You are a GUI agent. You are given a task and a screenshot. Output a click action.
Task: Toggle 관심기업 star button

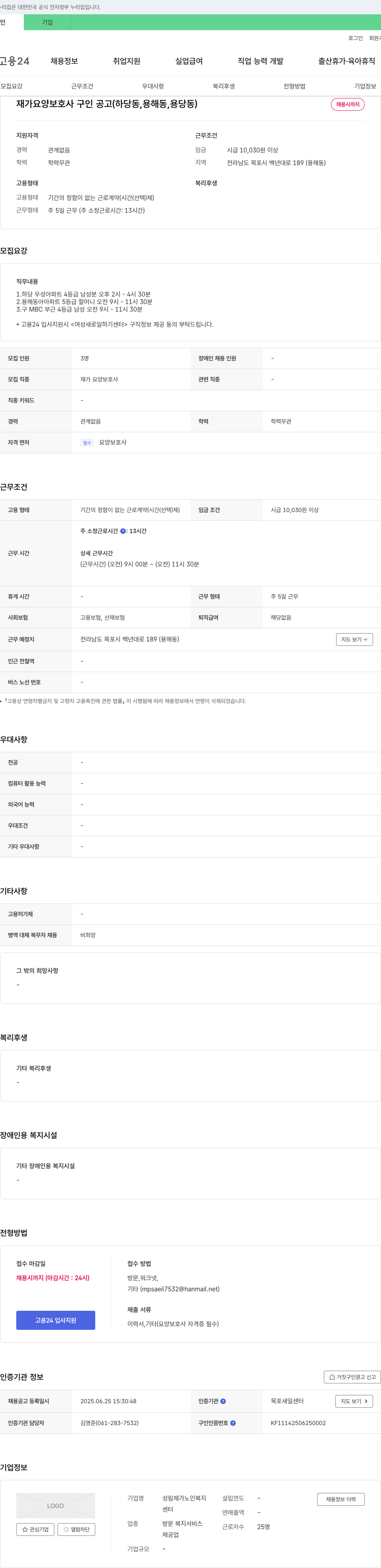point(35,1529)
